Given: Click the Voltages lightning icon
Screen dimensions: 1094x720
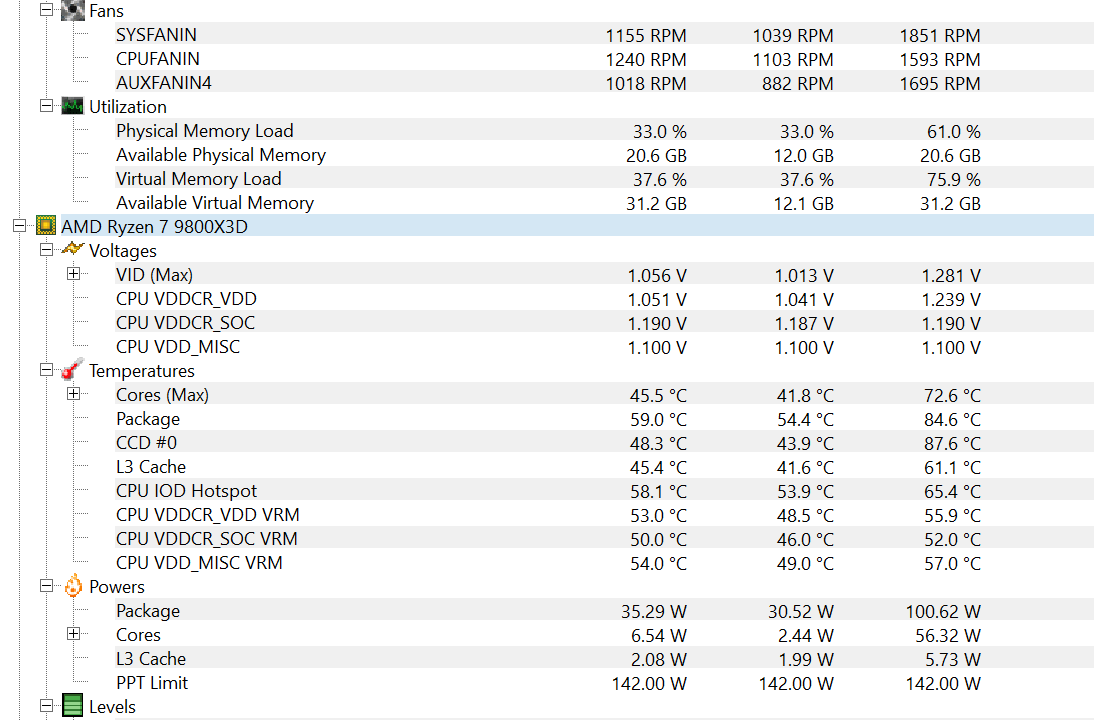Looking at the screenshot, I should pos(73,249).
